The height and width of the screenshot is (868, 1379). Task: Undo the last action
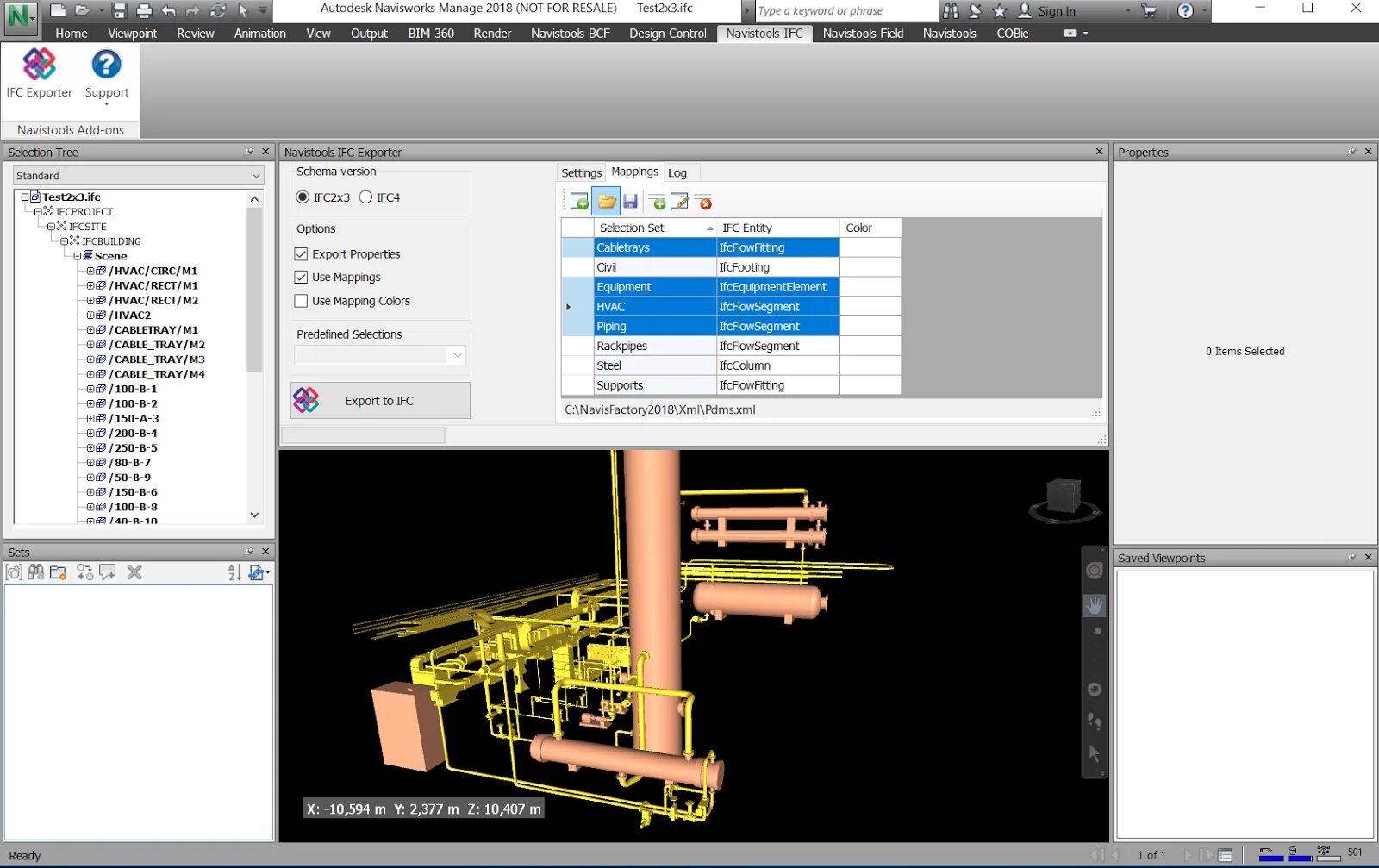pos(169,10)
